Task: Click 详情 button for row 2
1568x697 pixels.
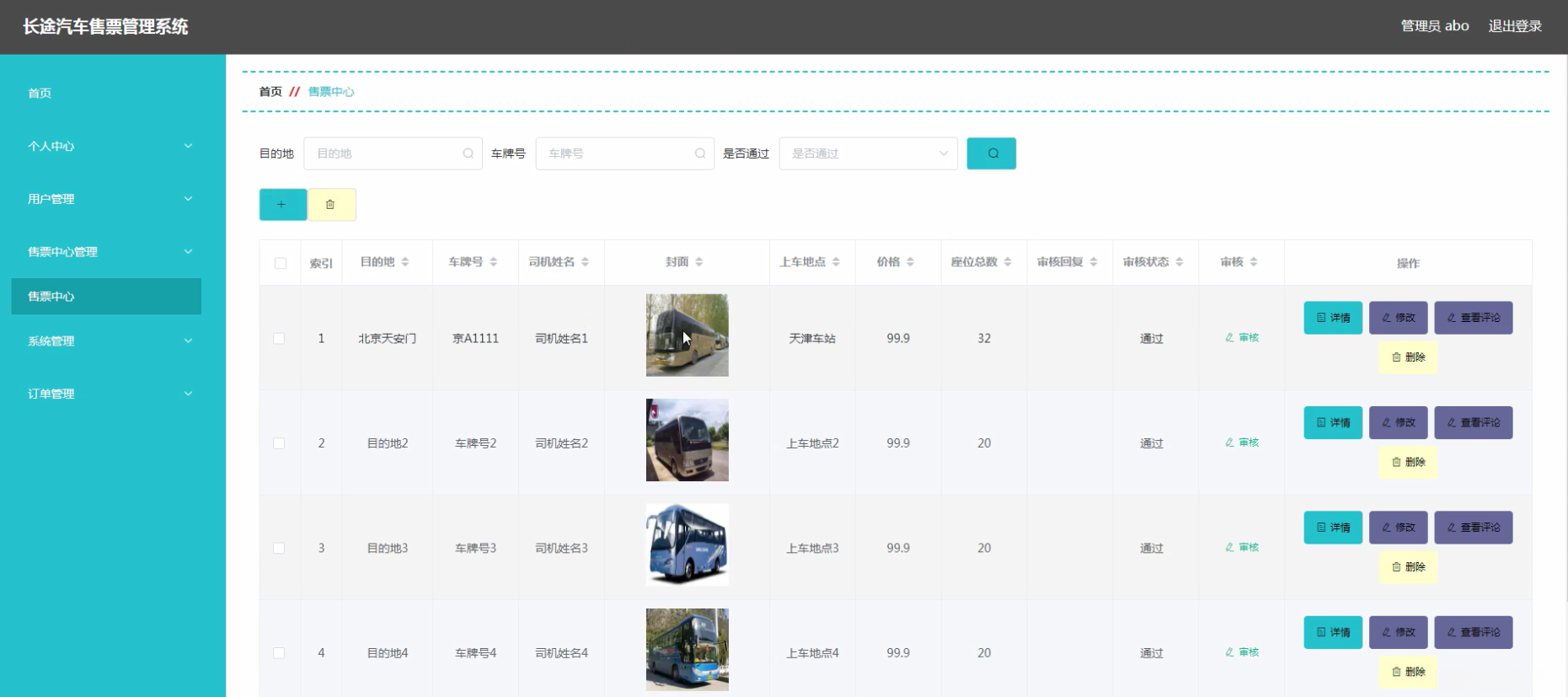Action: tap(1332, 423)
